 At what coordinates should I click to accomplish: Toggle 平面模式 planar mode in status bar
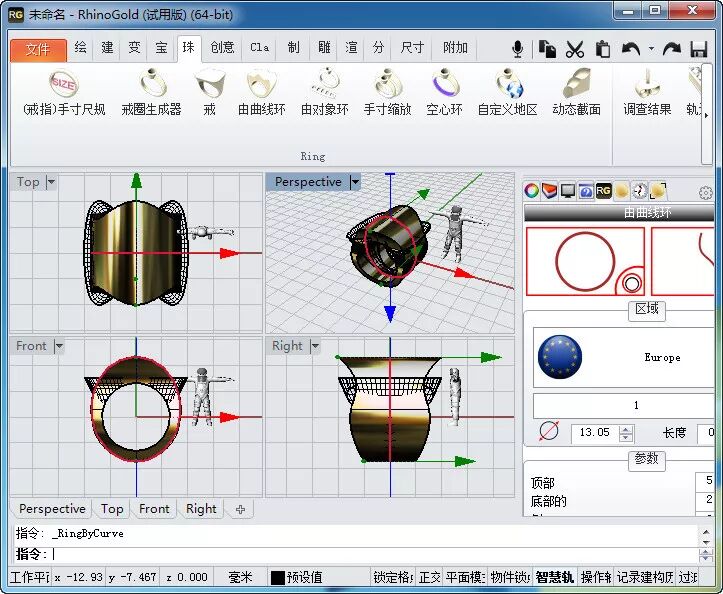tap(465, 577)
